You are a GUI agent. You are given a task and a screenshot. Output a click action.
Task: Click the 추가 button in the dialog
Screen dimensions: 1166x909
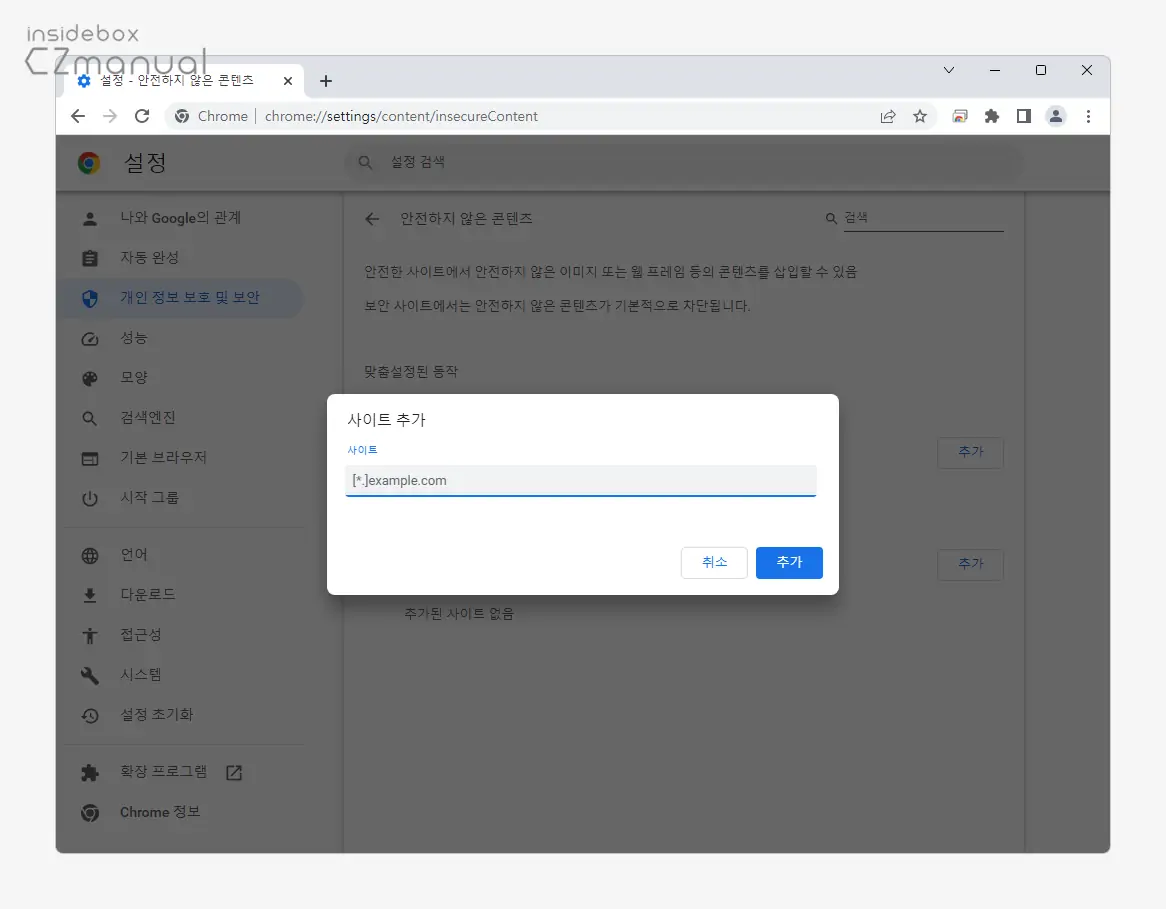(789, 562)
